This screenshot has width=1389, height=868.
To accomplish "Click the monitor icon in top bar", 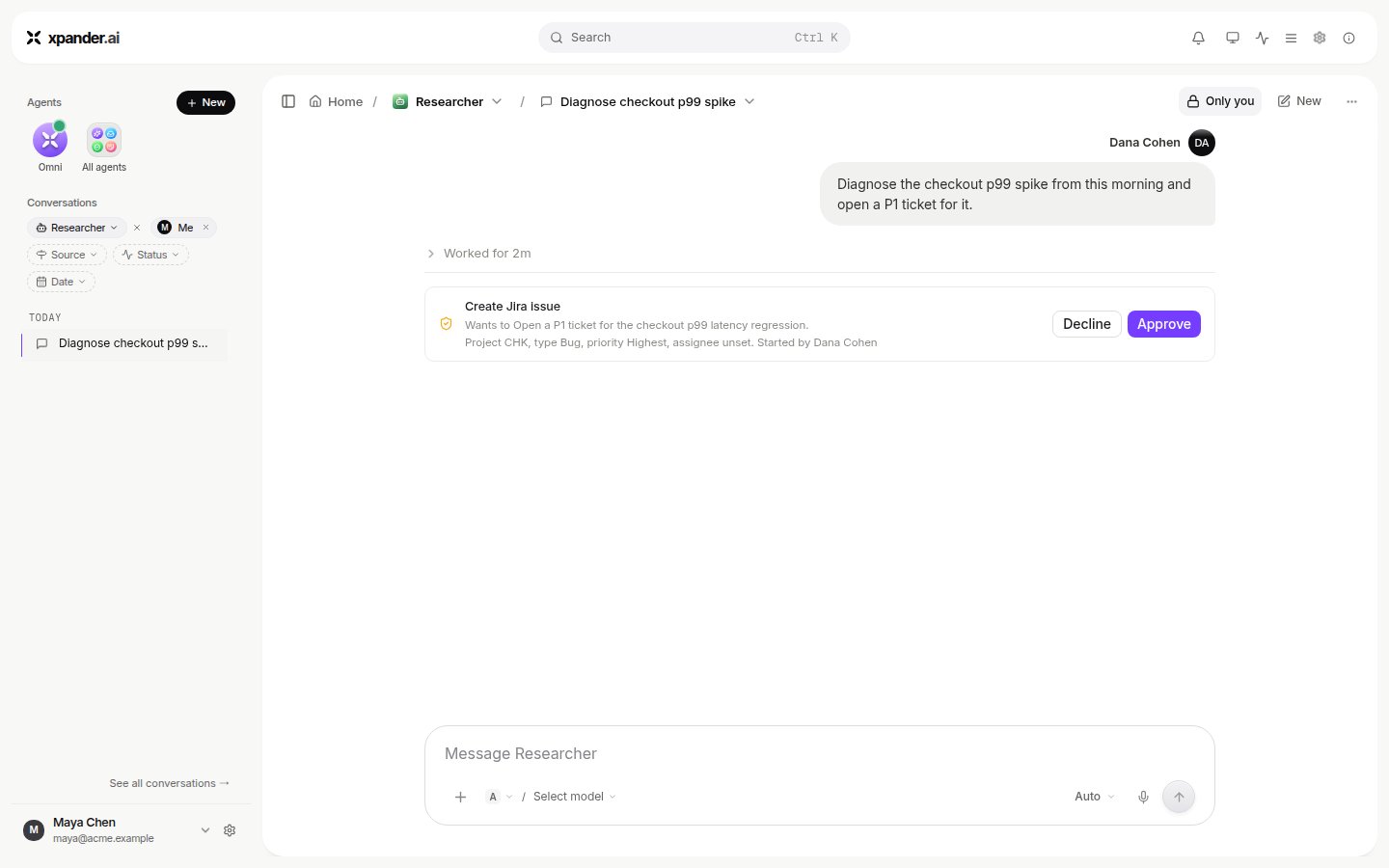I will [x=1232, y=38].
